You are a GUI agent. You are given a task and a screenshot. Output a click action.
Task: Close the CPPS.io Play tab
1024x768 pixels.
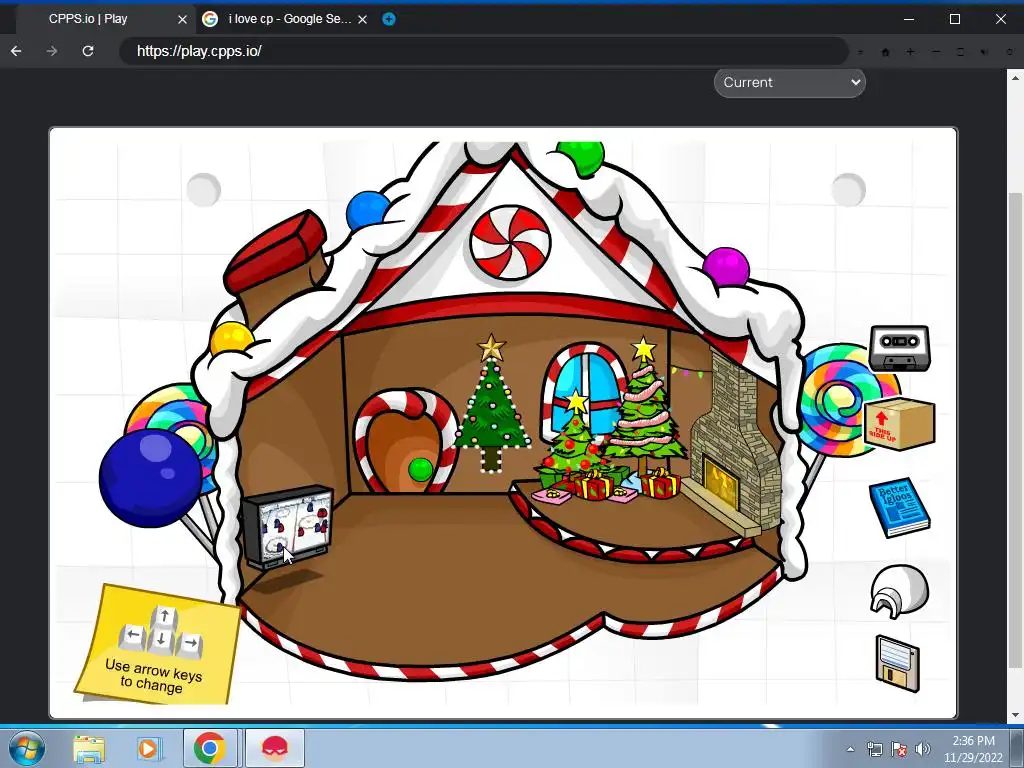[182, 20]
